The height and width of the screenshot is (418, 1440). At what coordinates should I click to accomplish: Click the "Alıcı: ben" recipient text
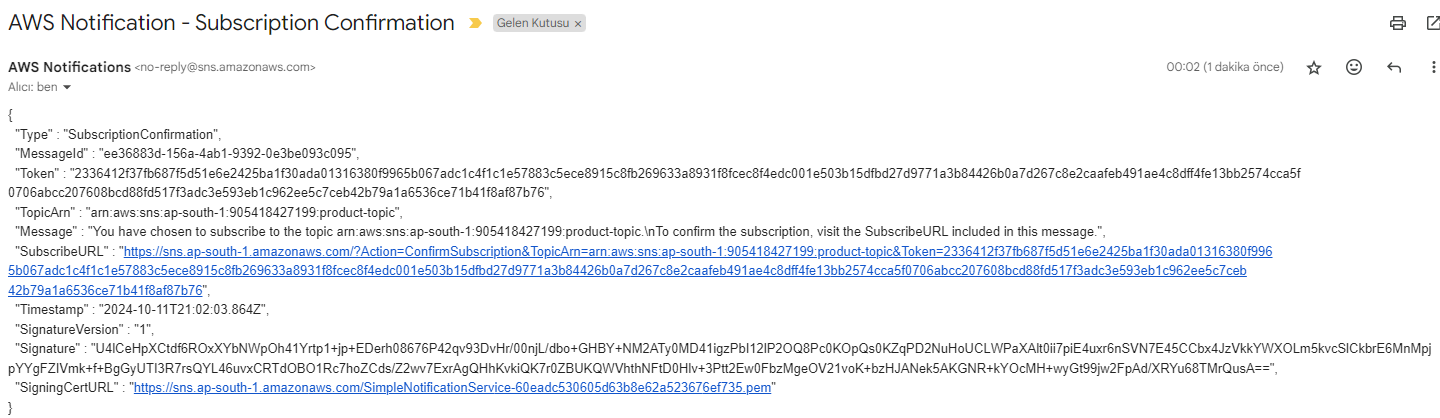(33, 88)
